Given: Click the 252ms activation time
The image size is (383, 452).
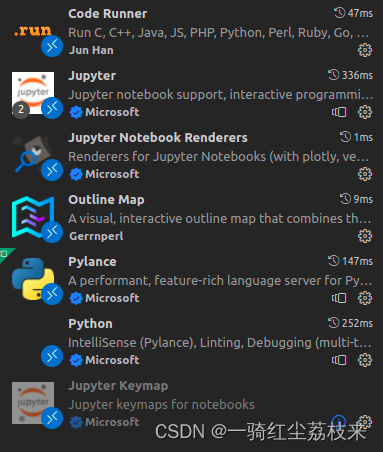Looking at the screenshot, I should click(x=357, y=323).
